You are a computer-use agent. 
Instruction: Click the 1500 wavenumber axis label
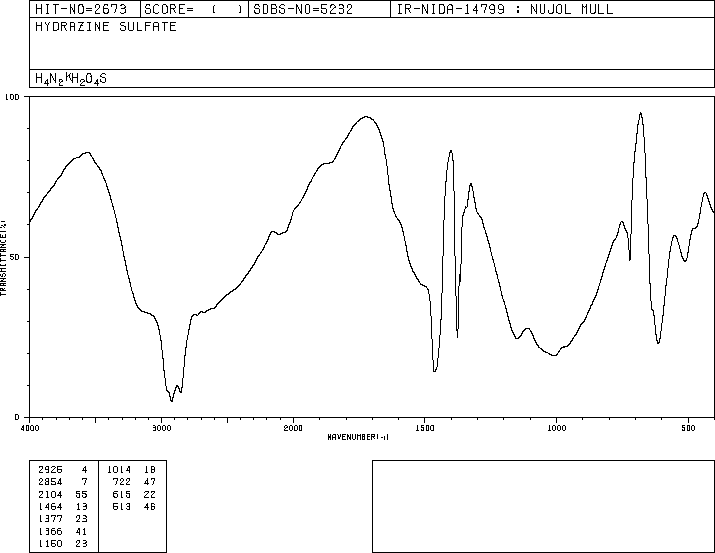pyautogui.click(x=425, y=428)
